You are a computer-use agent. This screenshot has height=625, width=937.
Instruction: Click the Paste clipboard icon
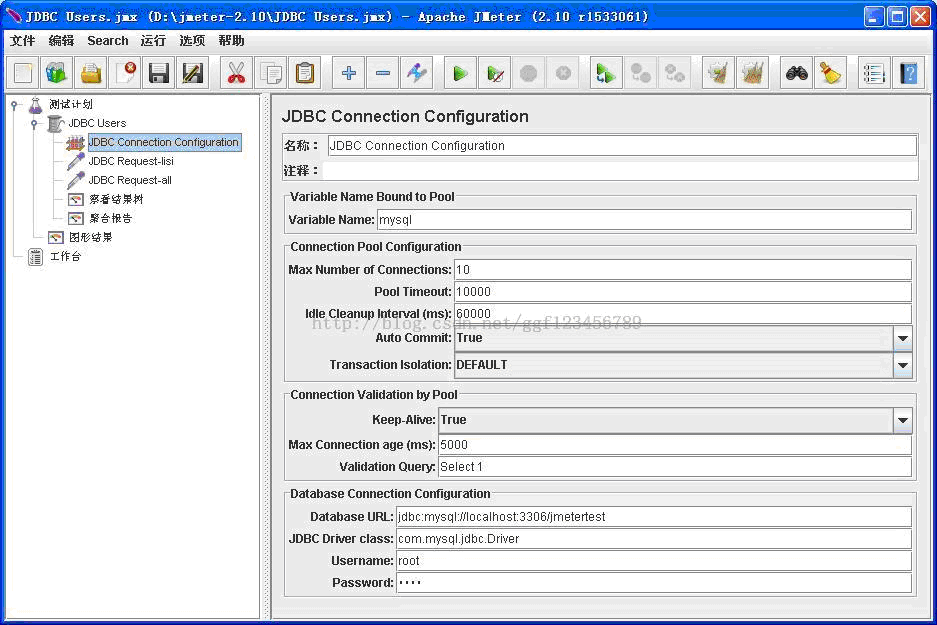pyautogui.click(x=304, y=73)
